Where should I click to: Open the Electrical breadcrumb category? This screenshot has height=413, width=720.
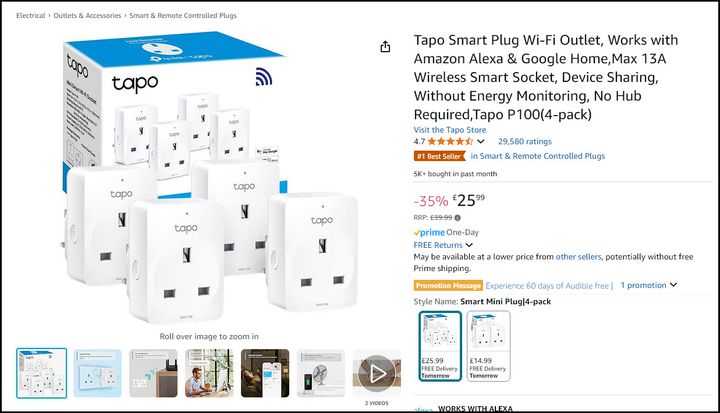(31, 16)
